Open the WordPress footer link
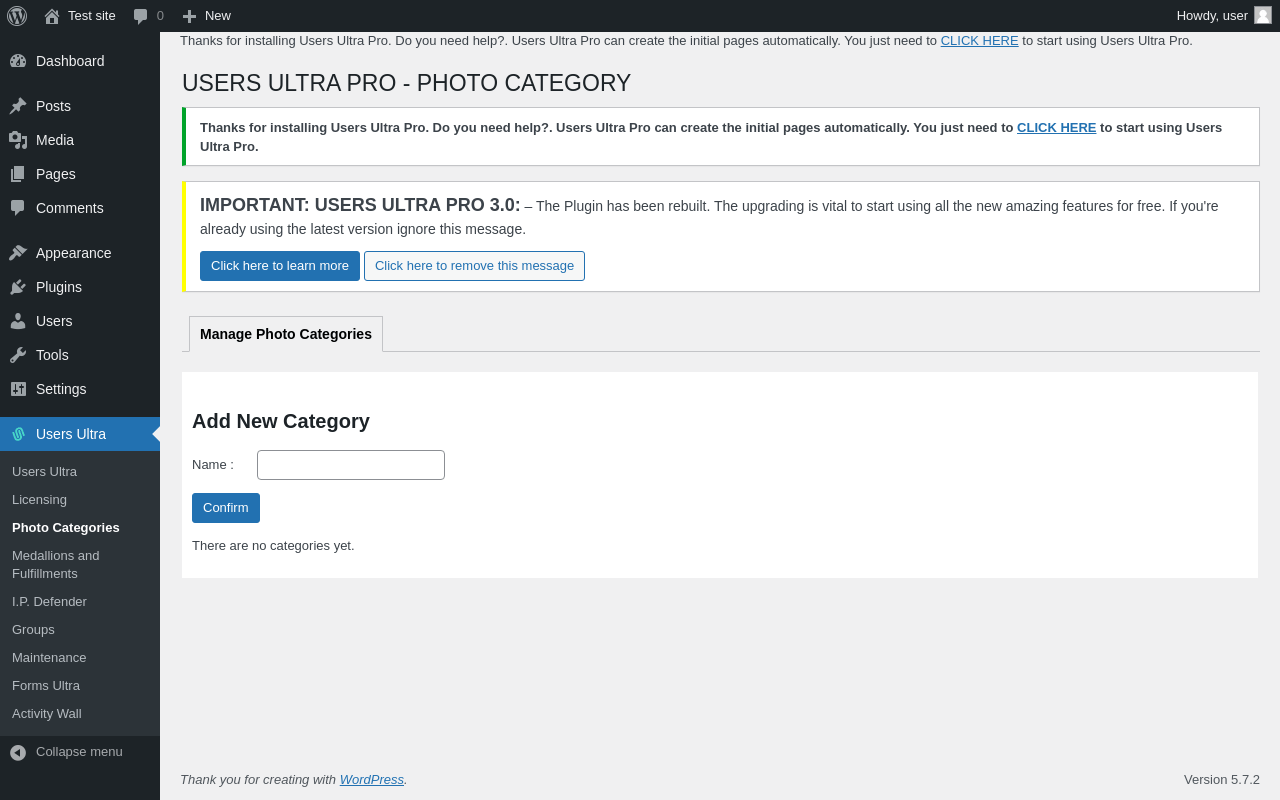This screenshot has width=1280, height=800. 372,780
